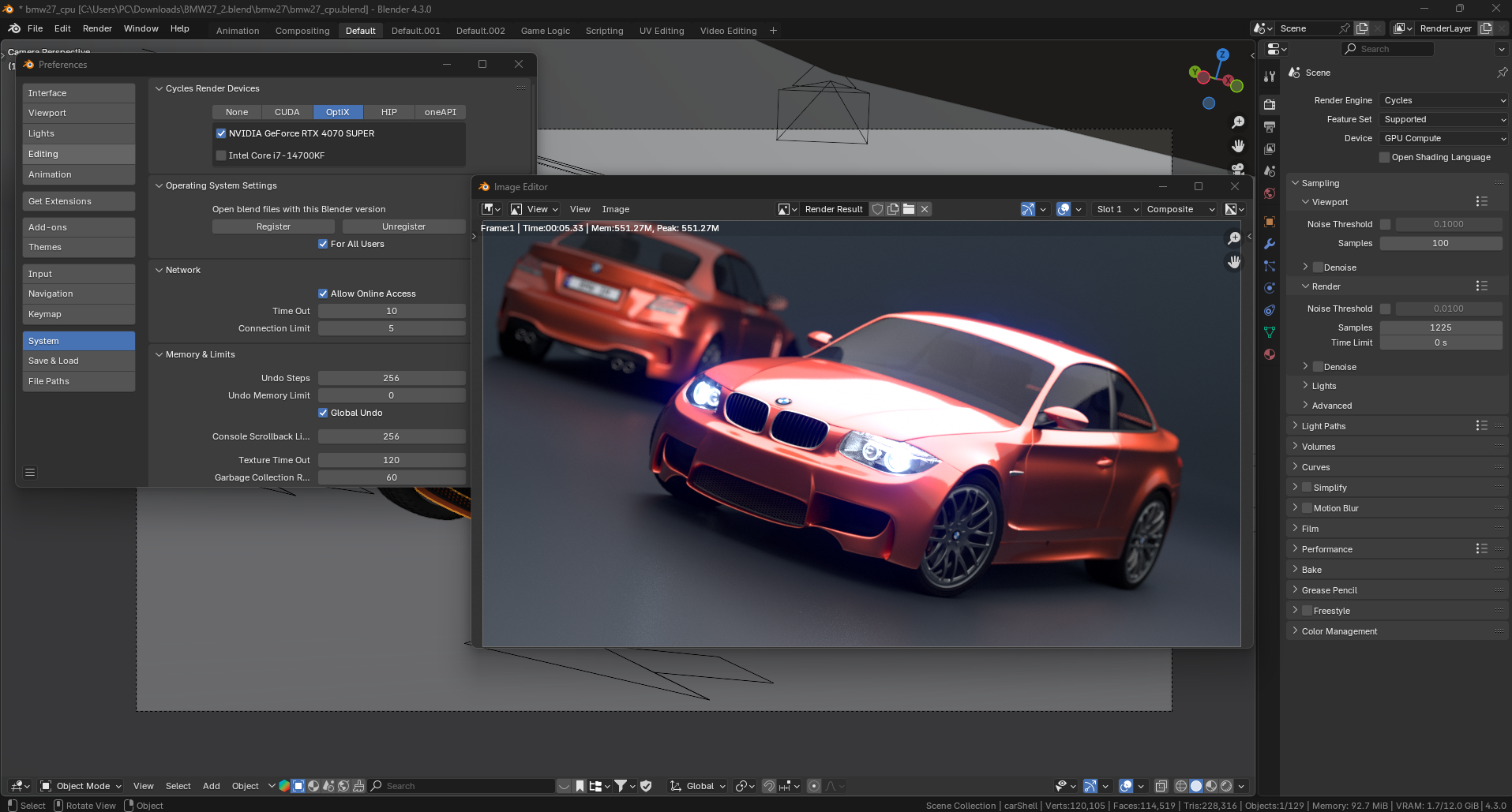1512x812 pixels.
Task: Open Global transform orientation dropdown
Action: [699, 786]
